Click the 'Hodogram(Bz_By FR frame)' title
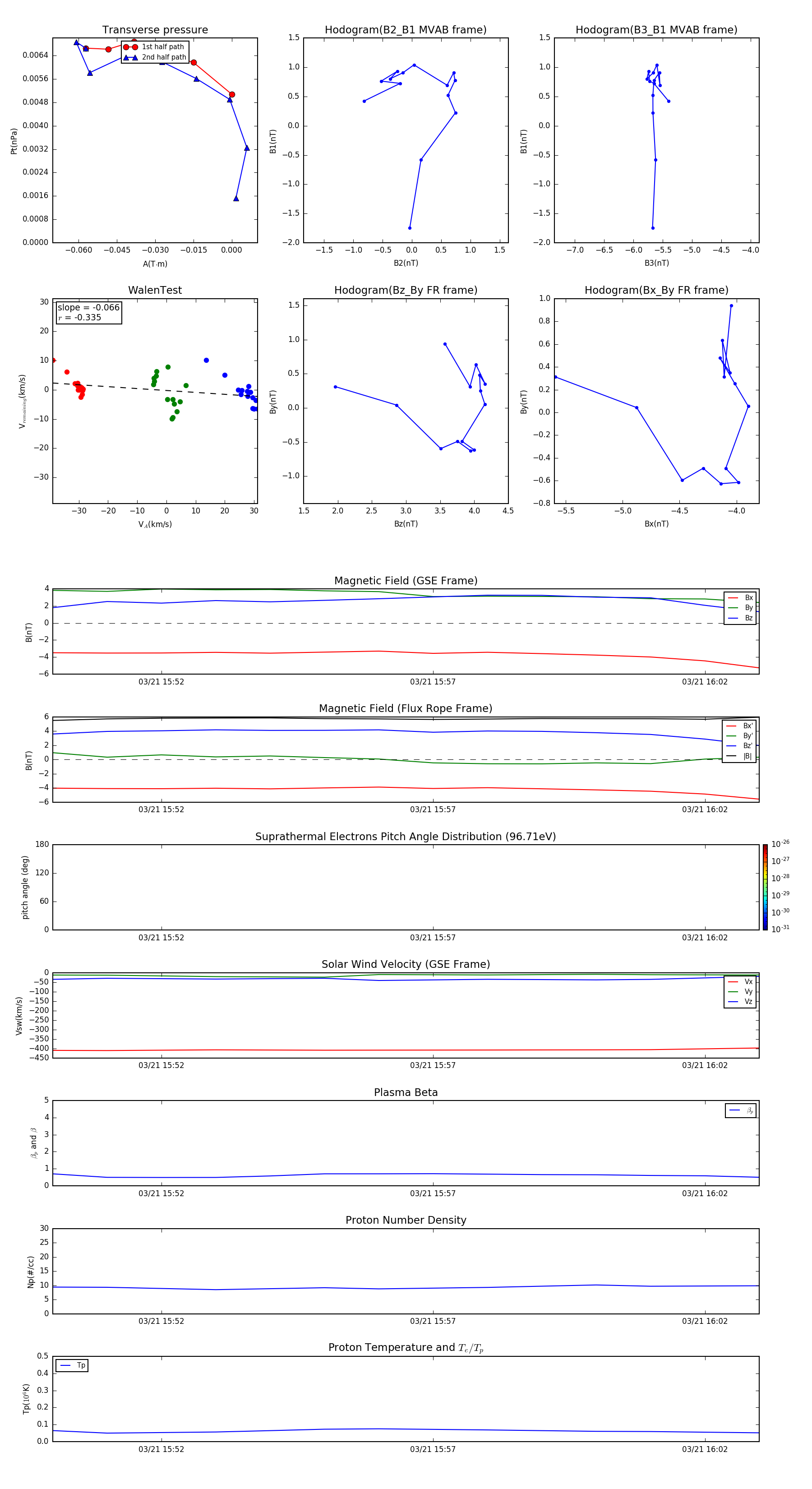Image resolution: width=812 pixels, height=1489 pixels. pyautogui.click(x=406, y=290)
